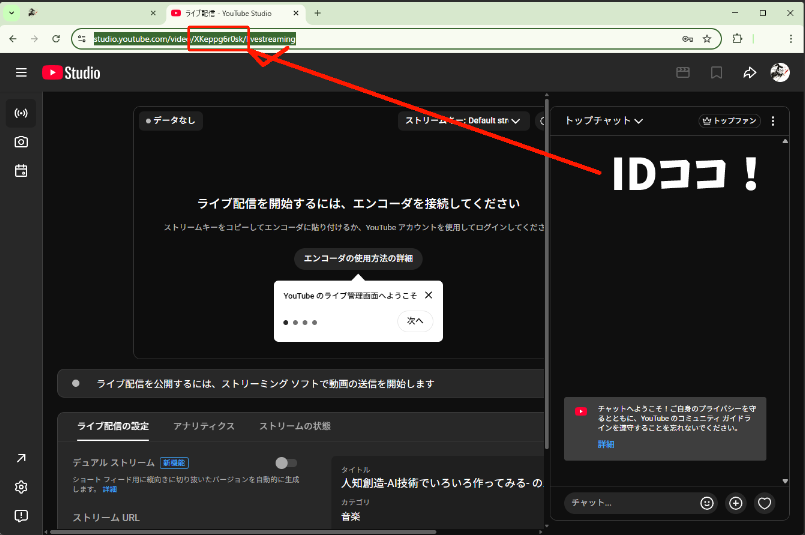
Task: Open the hamburger navigation menu
Action: tap(21, 73)
